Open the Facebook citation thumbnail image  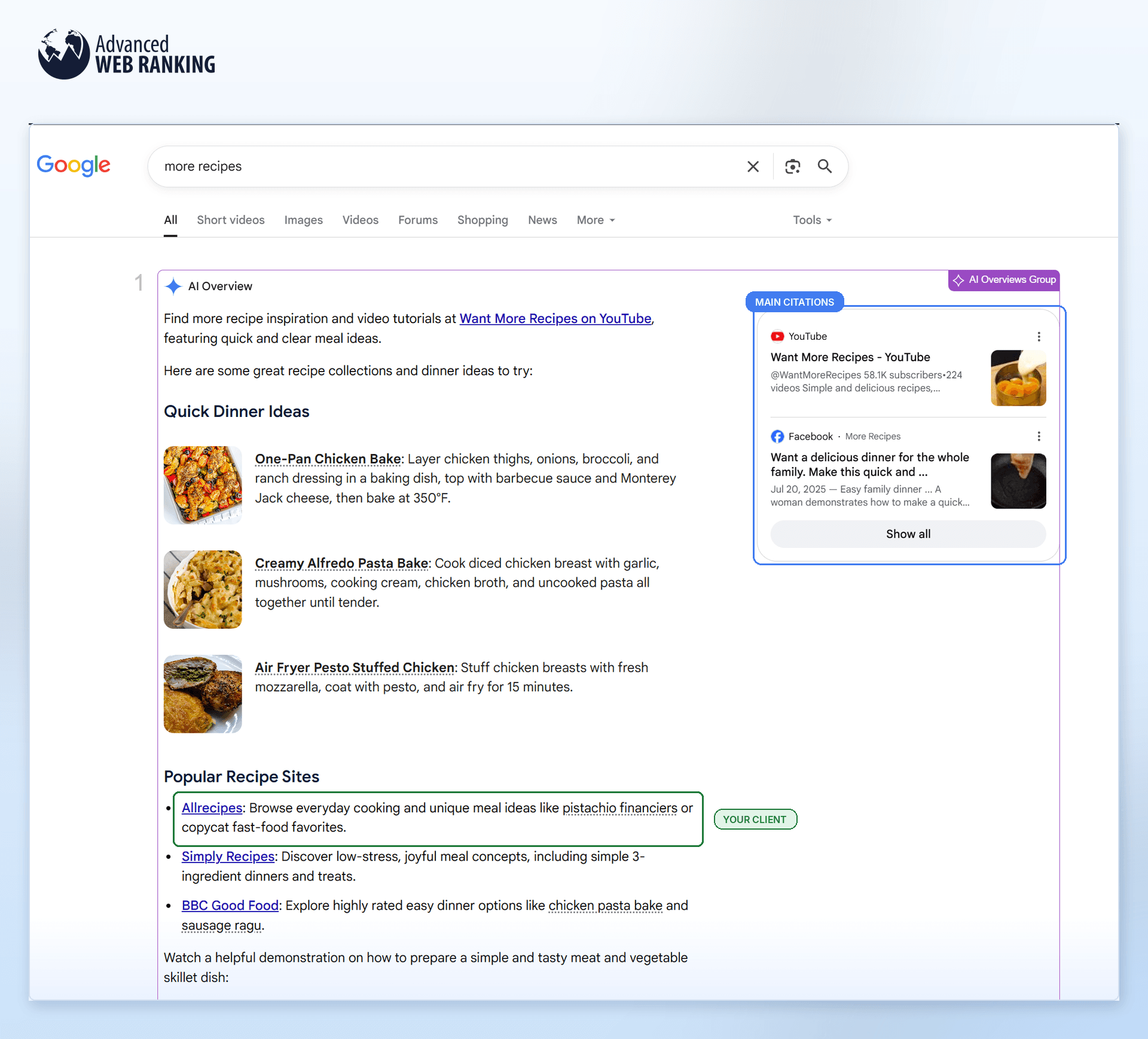tap(1018, 481)
